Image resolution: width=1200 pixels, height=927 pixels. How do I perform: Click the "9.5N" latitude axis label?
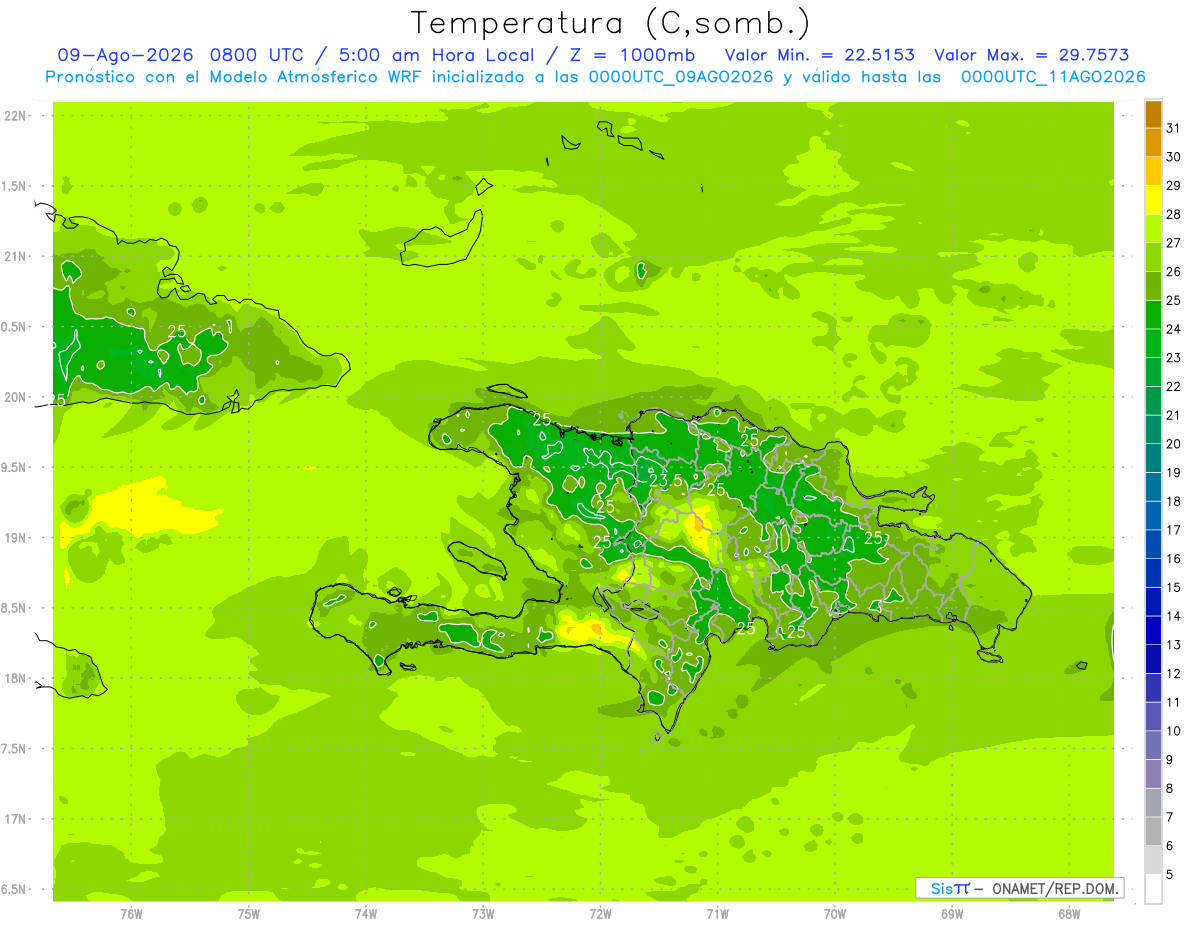pyautogui.click(x=15, y=467)
